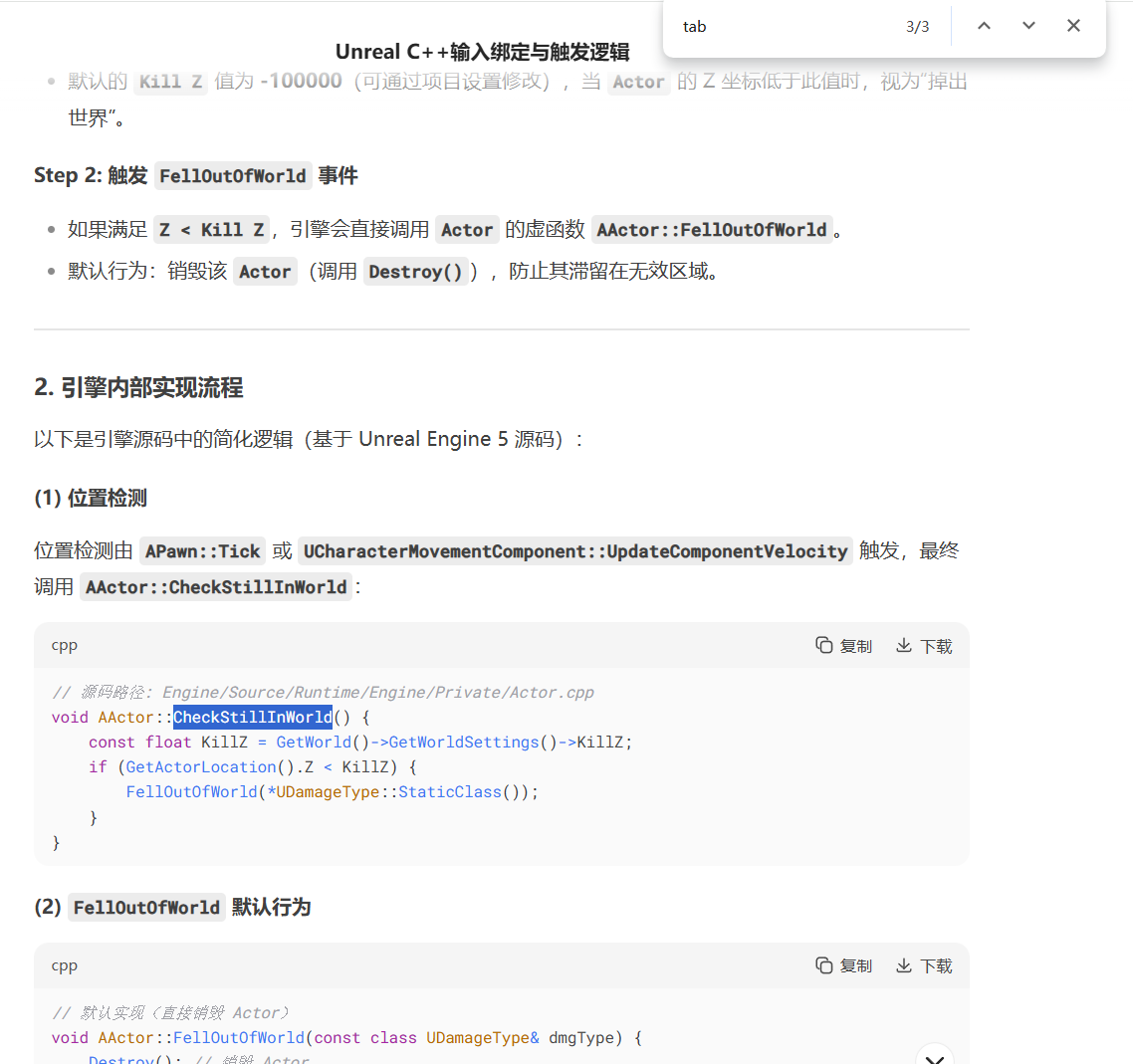Click the highlighted CheckStillInWorld text in code
Screen dimensions: 1133x1064
click(253, 718)
